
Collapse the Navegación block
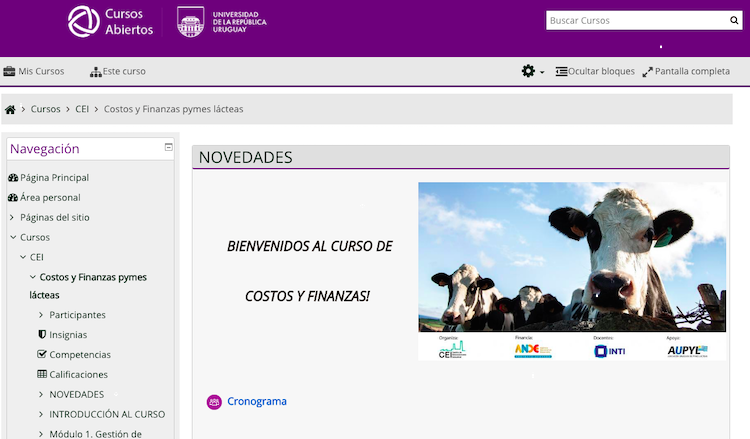(169, 147)
